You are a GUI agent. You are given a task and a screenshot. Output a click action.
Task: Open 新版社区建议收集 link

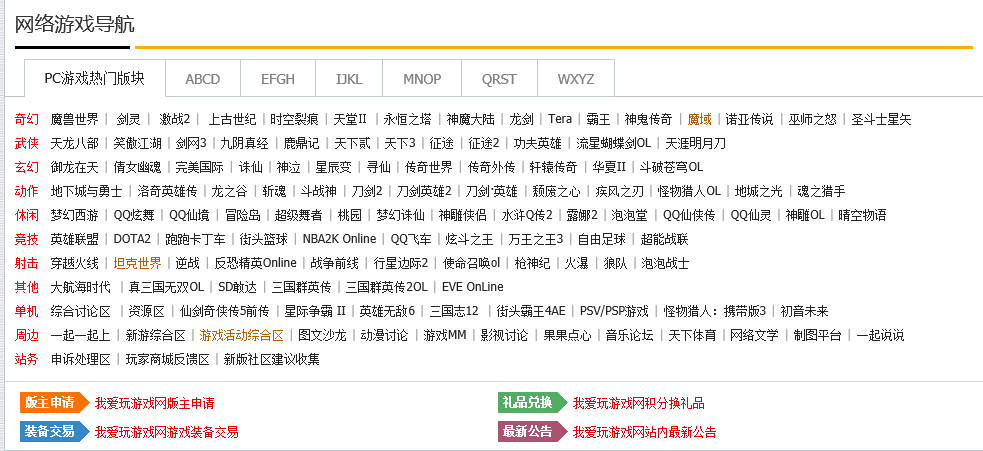271,359
